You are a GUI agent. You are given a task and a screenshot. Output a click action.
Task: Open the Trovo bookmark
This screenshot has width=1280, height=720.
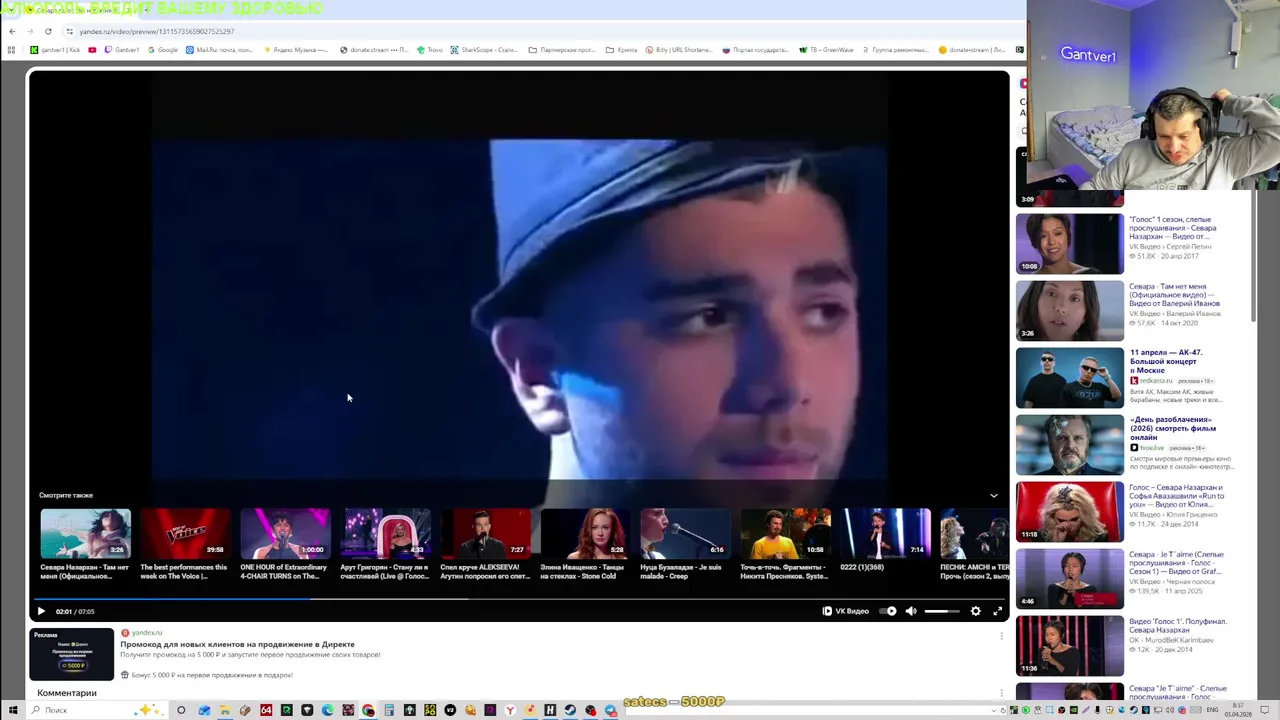(430, 50)
